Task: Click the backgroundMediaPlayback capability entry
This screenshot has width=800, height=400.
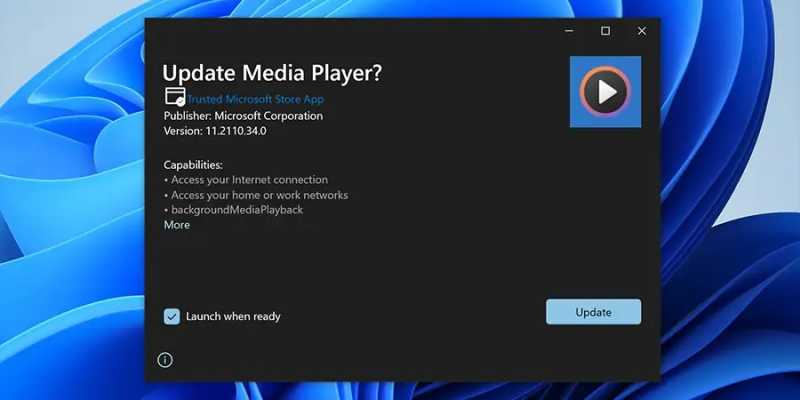Action: pyautogui.click(x=236, y=210)
